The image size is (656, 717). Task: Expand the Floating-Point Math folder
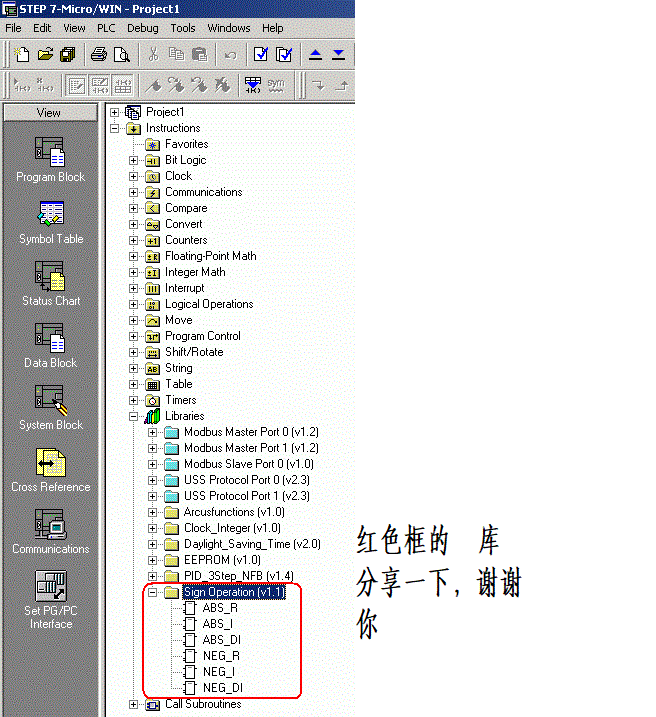133,257
